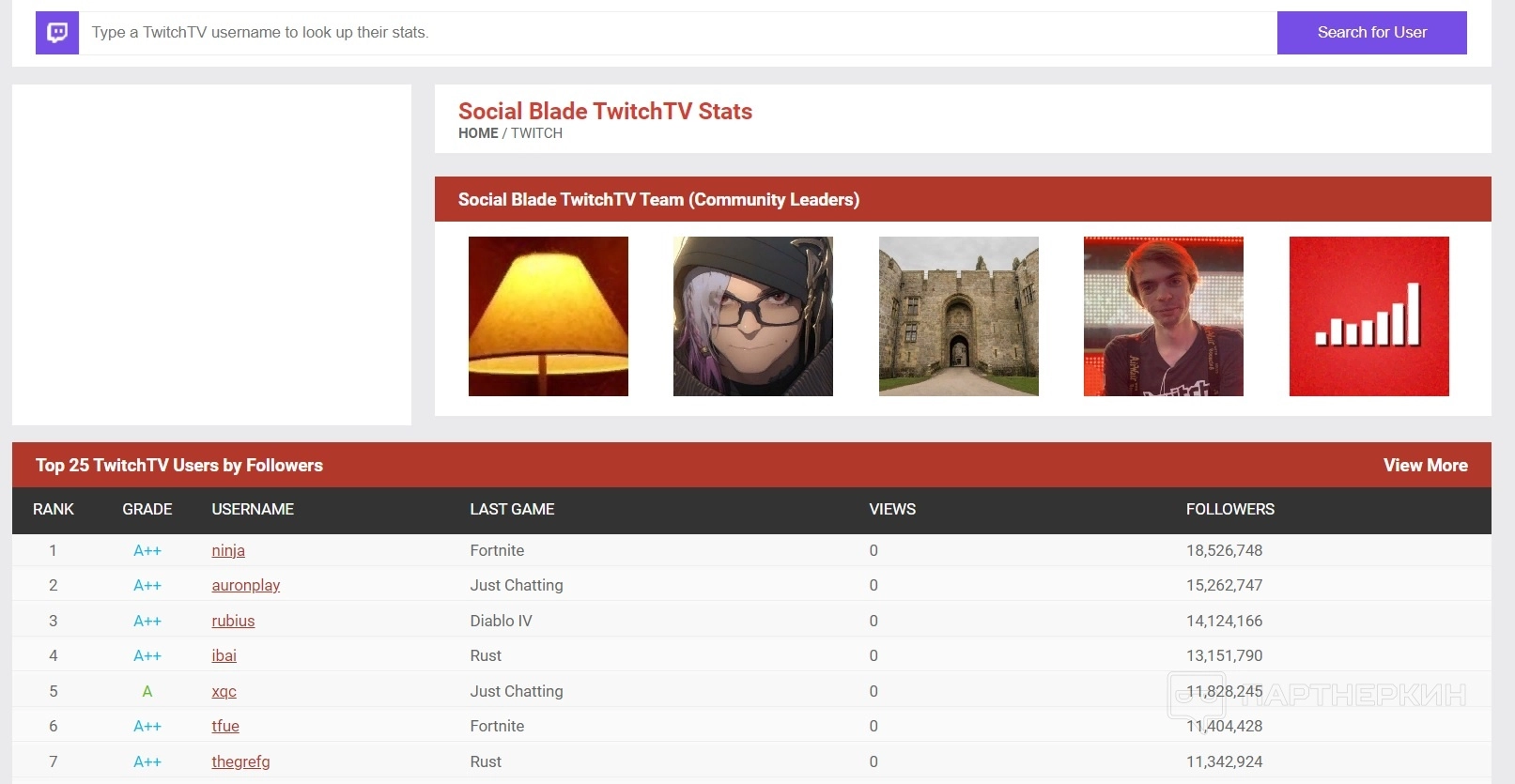The height and width of the screenshot is (784, 1515).
Task: Click the RANK column header
Action: coord(54,509)
